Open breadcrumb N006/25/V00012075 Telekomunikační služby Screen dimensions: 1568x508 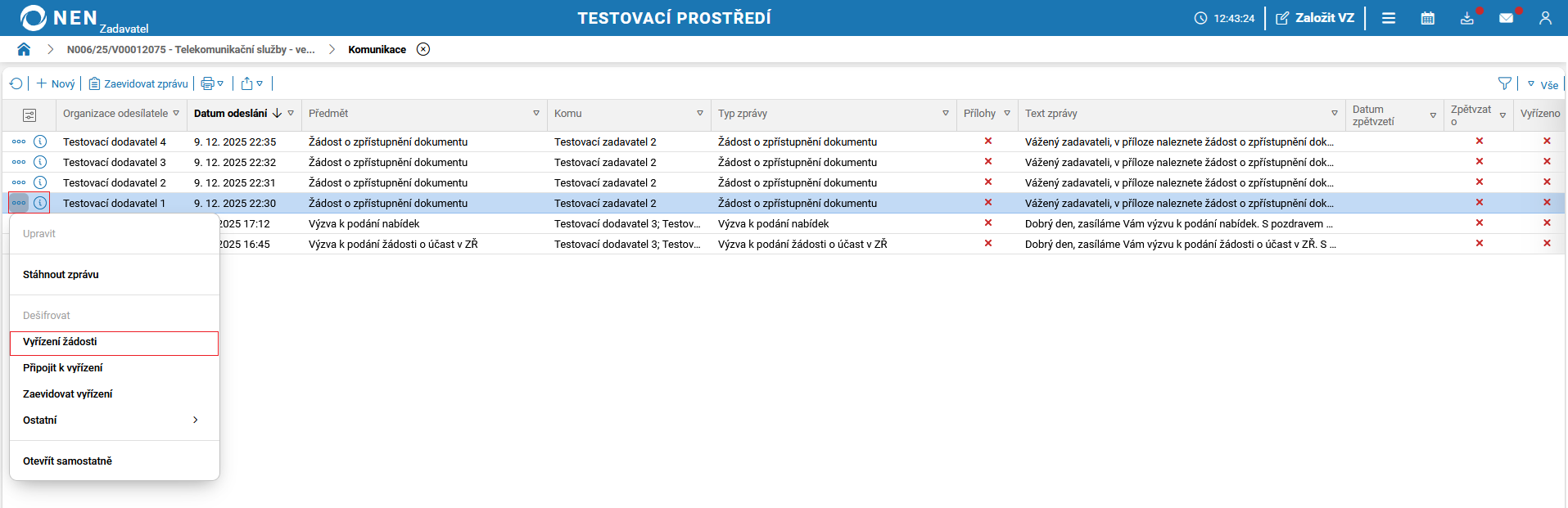(x=191, y=49)
